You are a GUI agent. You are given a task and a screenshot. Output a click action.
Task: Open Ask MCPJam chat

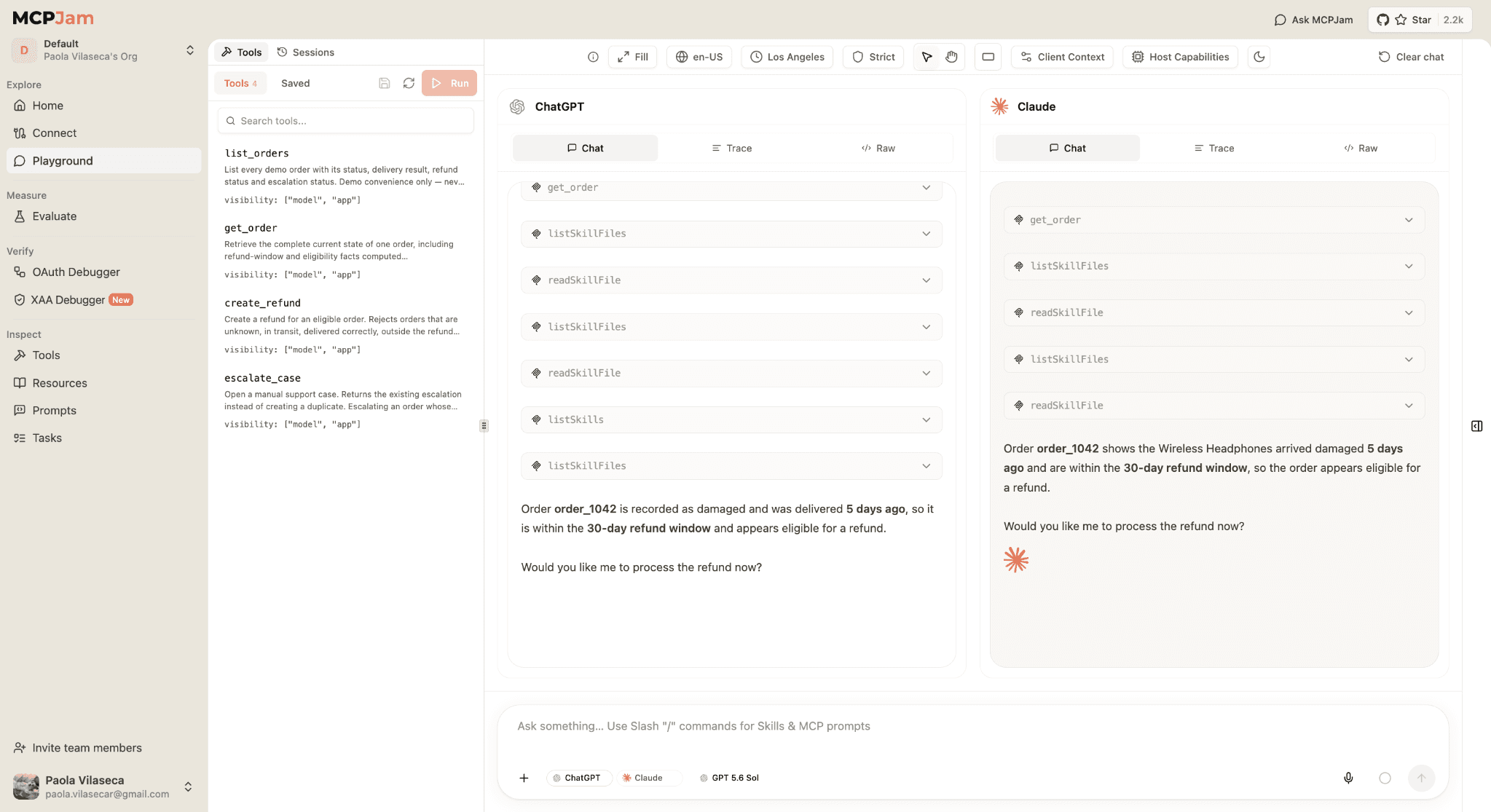tap(1313, 20)
